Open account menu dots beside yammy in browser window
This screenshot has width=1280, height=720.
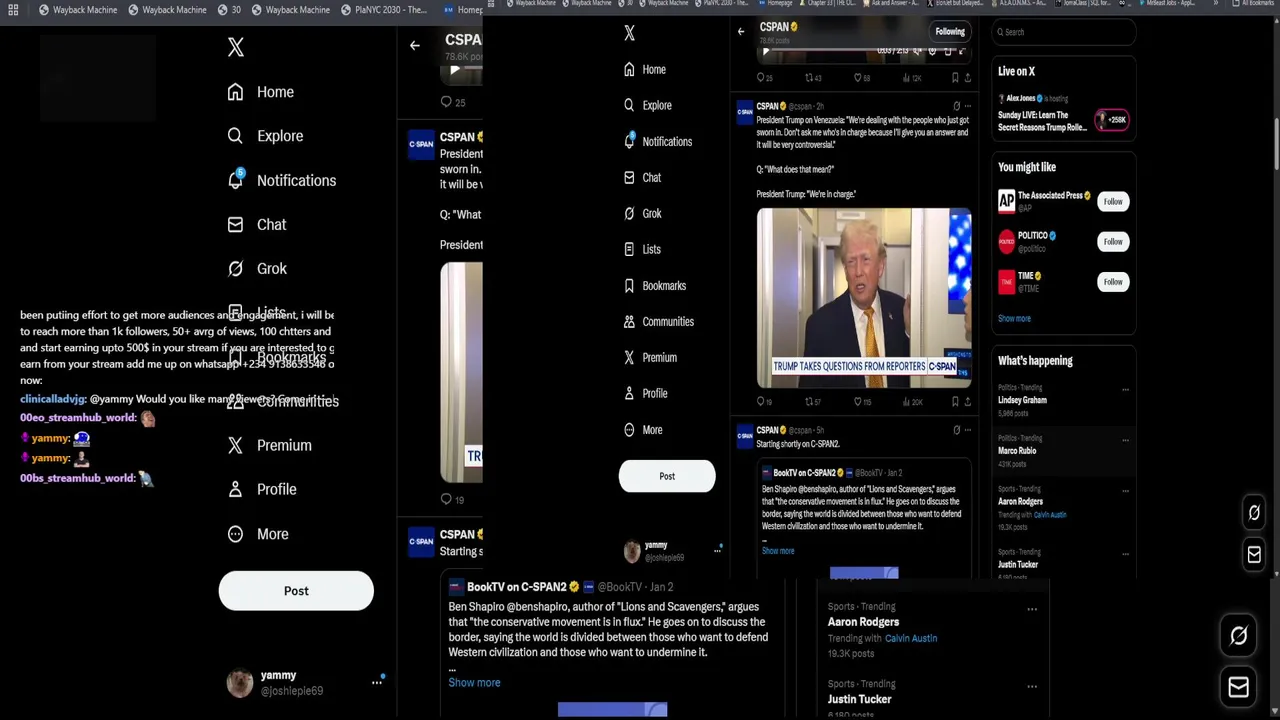pyautogui.click(x=717, y=550)
